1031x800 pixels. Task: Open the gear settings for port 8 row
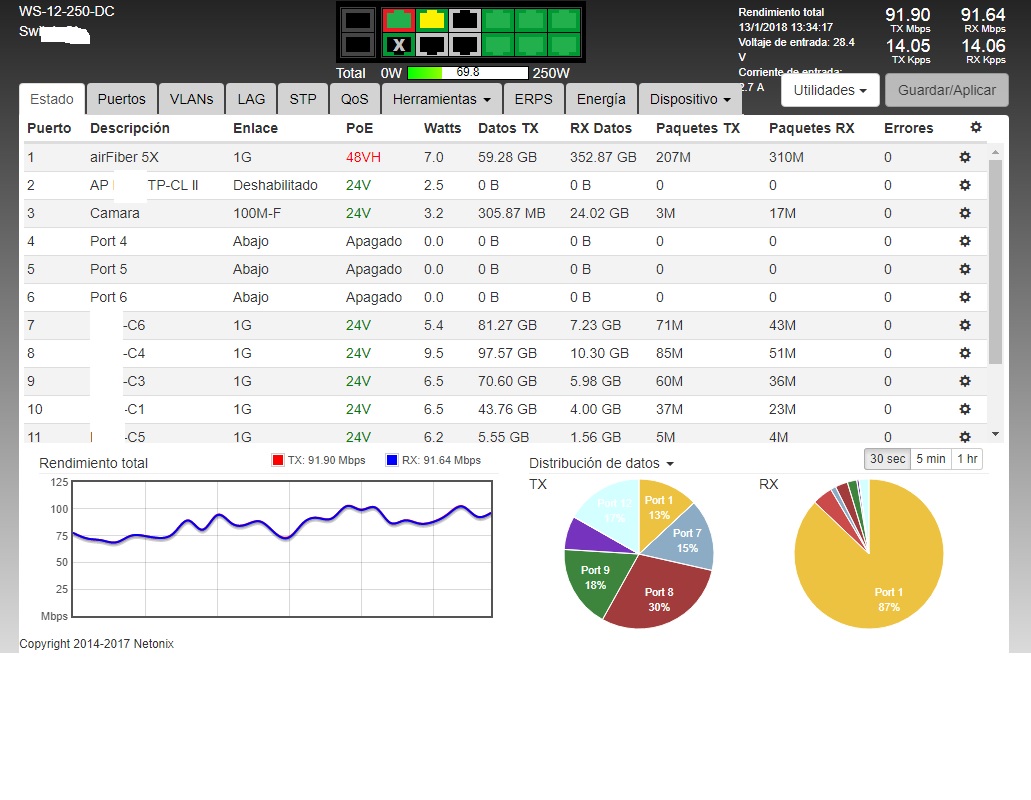click(964, 353)
